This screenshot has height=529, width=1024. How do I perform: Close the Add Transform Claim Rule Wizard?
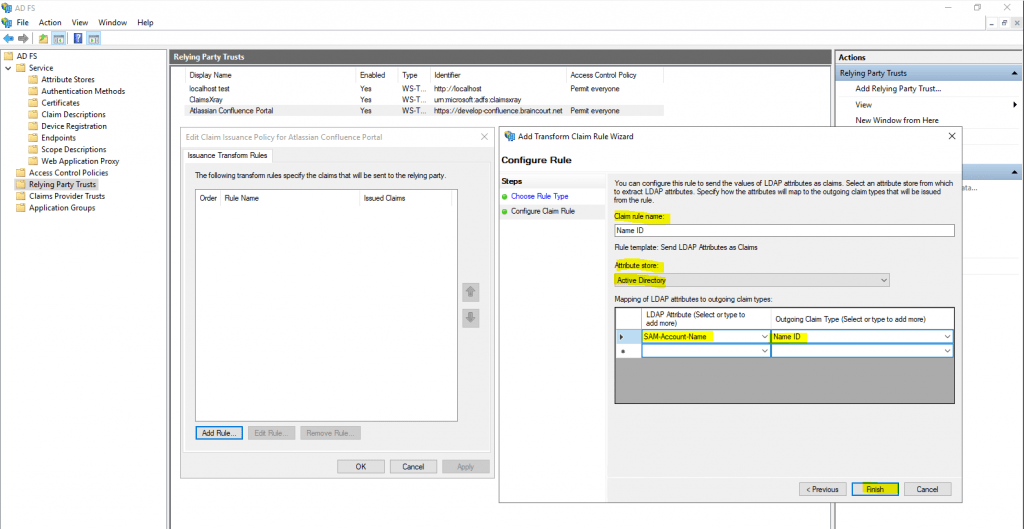click(x=952, y=136)
